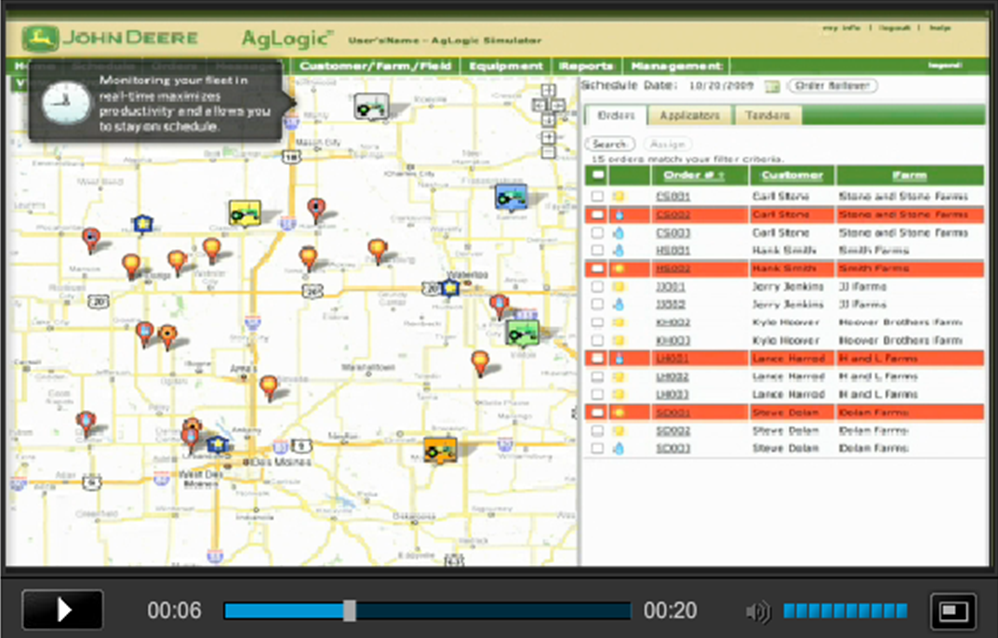This screenshot has width=998, height=638.
Task: Seek using the video progress bar
Action: 427,611
